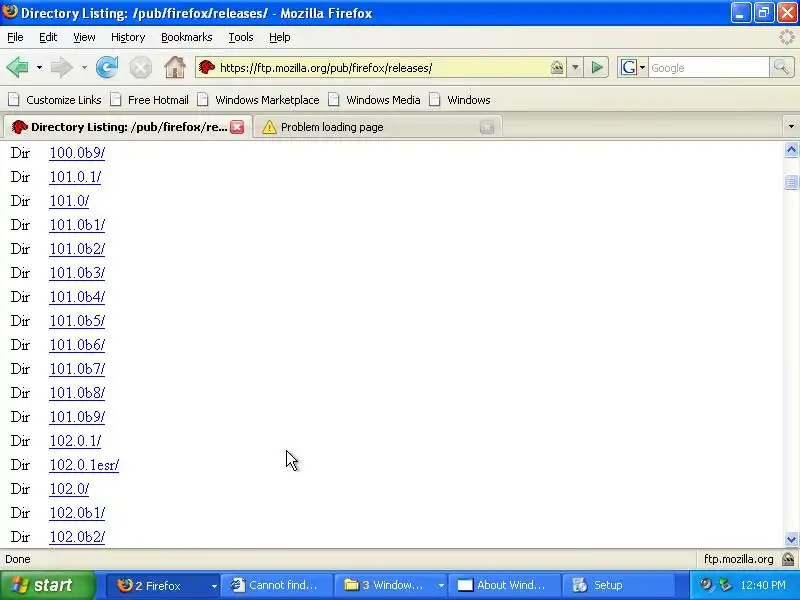The width and height of the screenshot is (800, 600).
Task: Open the Tools menu
Action: [x=241, y=37]
